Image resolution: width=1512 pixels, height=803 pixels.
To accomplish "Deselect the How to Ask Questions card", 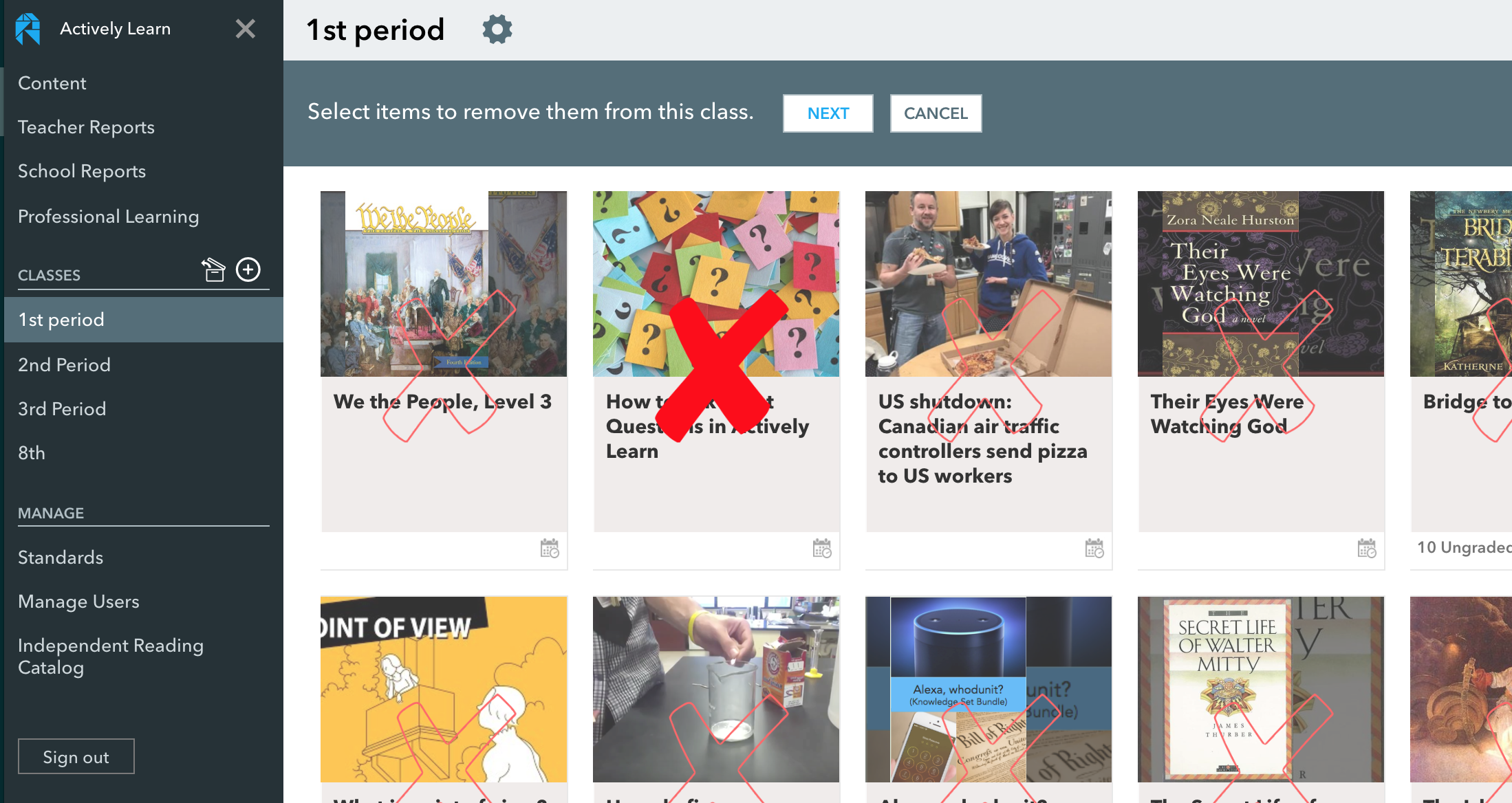I will point(716,361).
